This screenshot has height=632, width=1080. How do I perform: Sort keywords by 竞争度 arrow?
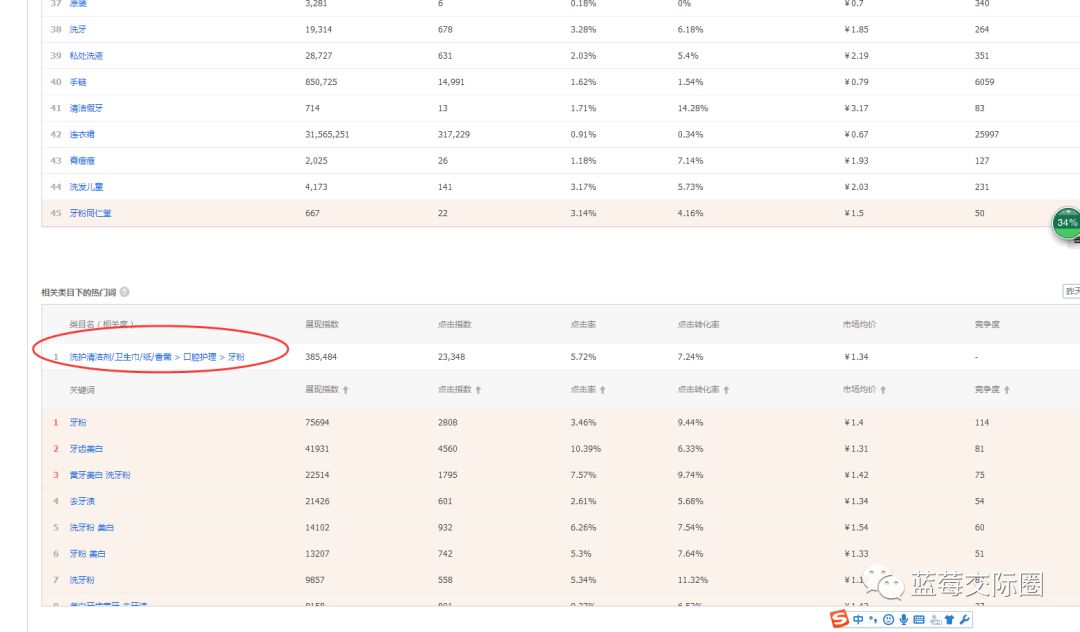pos(1007,390)
